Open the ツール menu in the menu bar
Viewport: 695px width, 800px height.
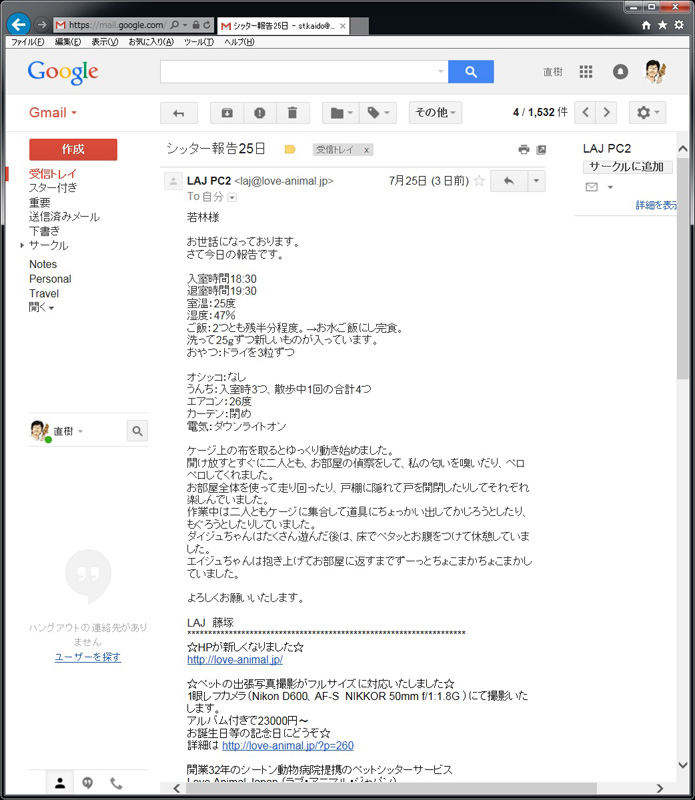pyautogui.click(x=198, y=42)
